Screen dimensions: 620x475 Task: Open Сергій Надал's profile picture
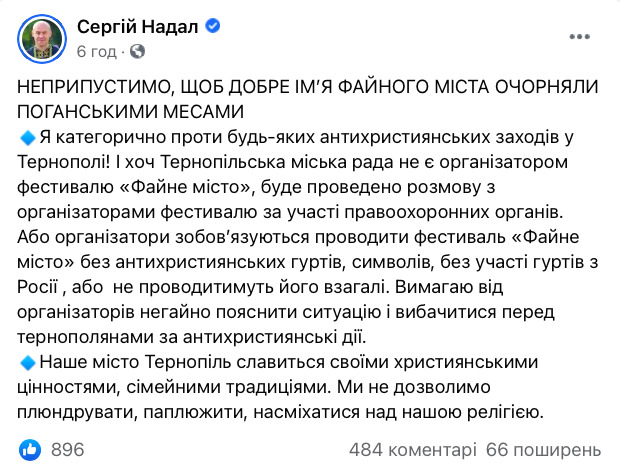click(41, 37)
